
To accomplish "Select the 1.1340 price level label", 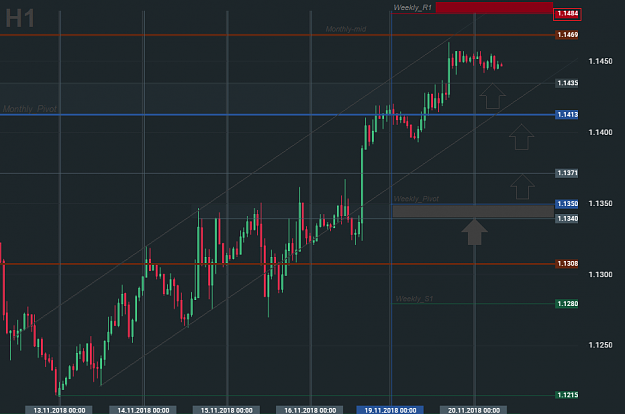I will pyautogui.click(x=567, y=219).
